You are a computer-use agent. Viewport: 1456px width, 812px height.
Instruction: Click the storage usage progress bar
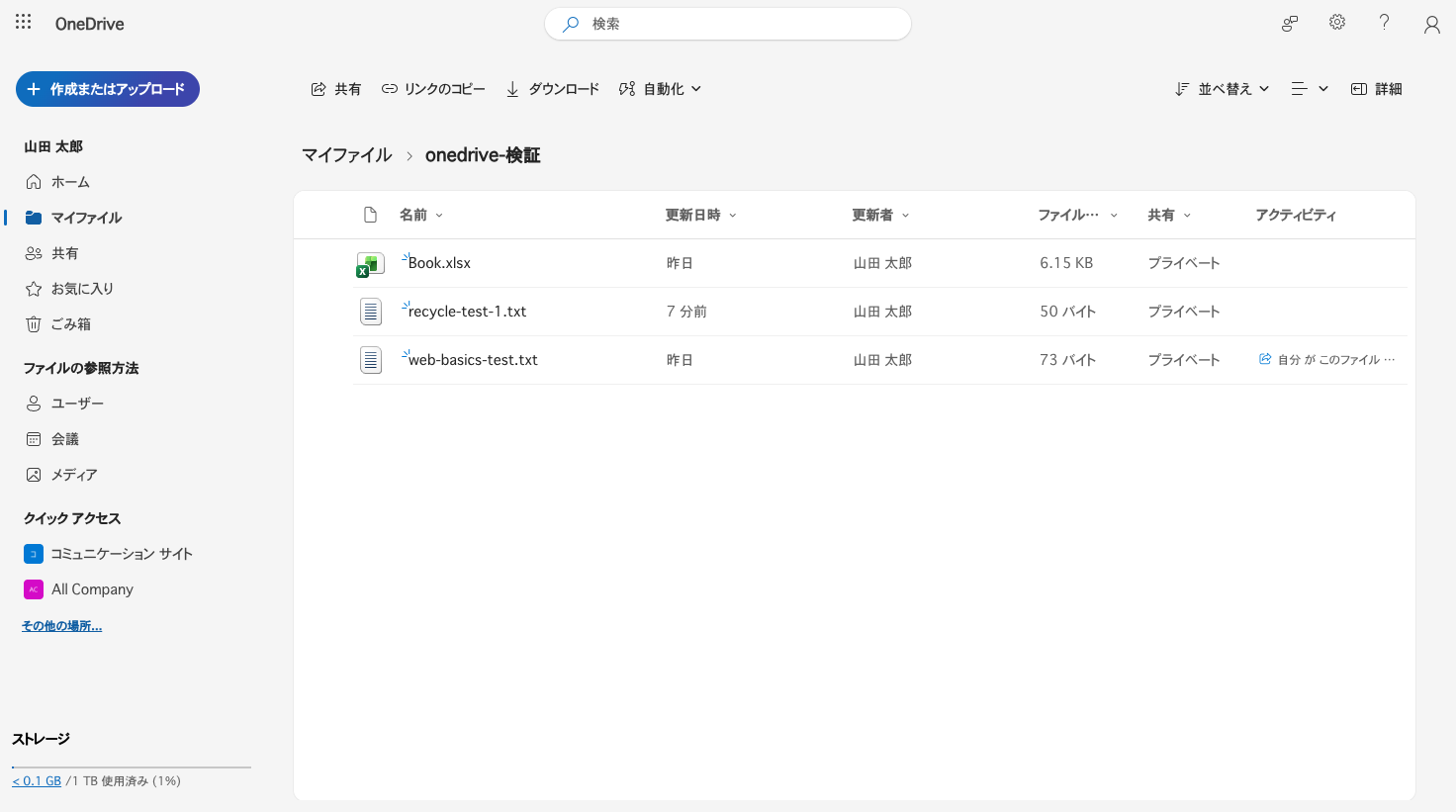point(132,767)
